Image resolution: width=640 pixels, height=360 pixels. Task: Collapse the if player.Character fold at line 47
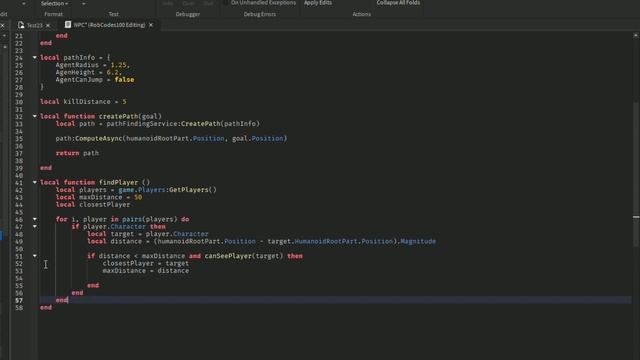tap(35, 227)
